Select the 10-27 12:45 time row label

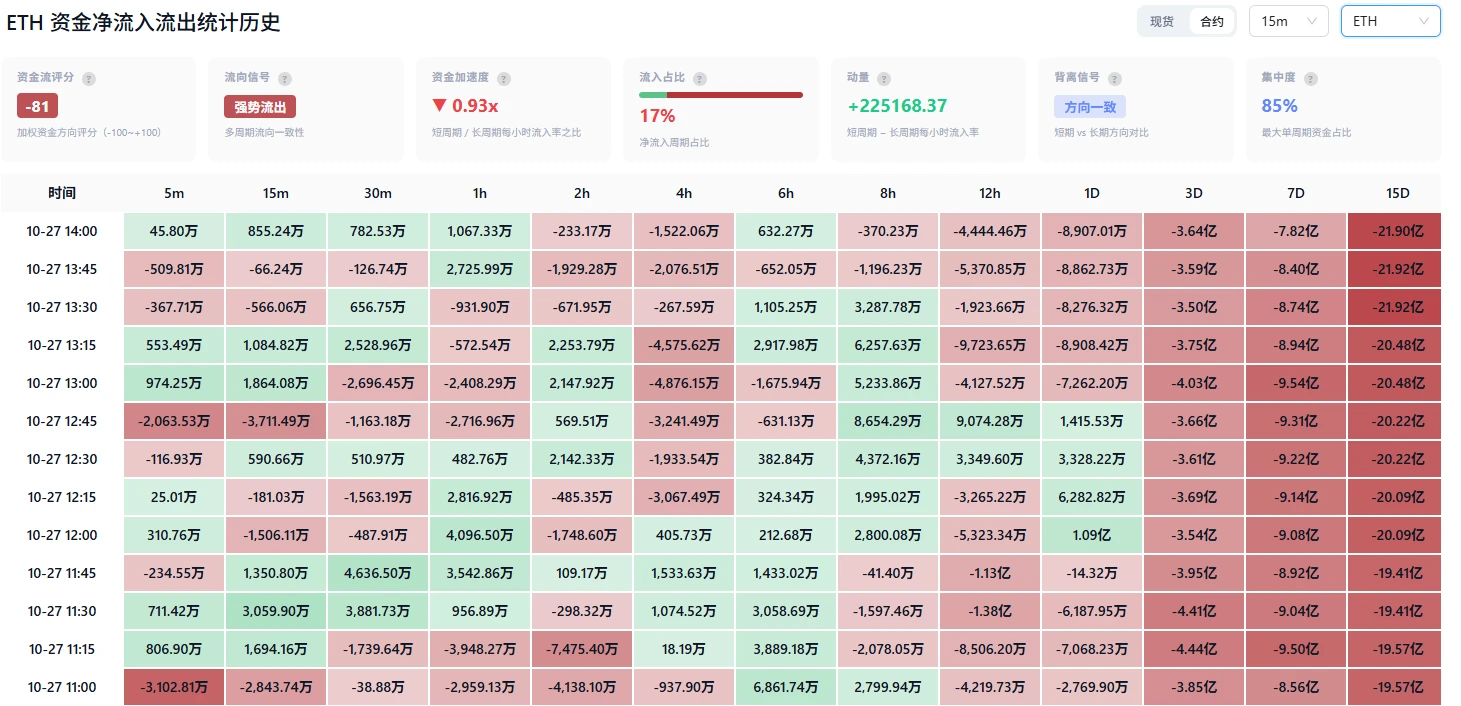point(62,421)
